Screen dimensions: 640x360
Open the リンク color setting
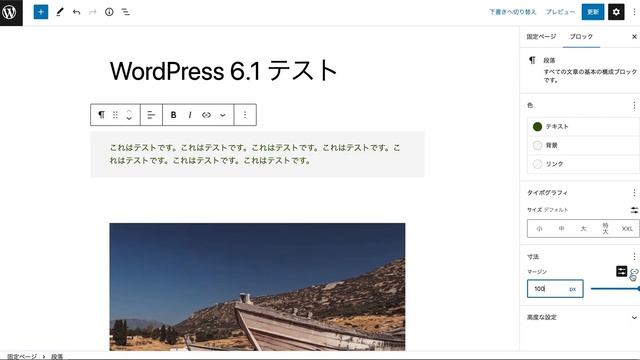coord(583,164)
